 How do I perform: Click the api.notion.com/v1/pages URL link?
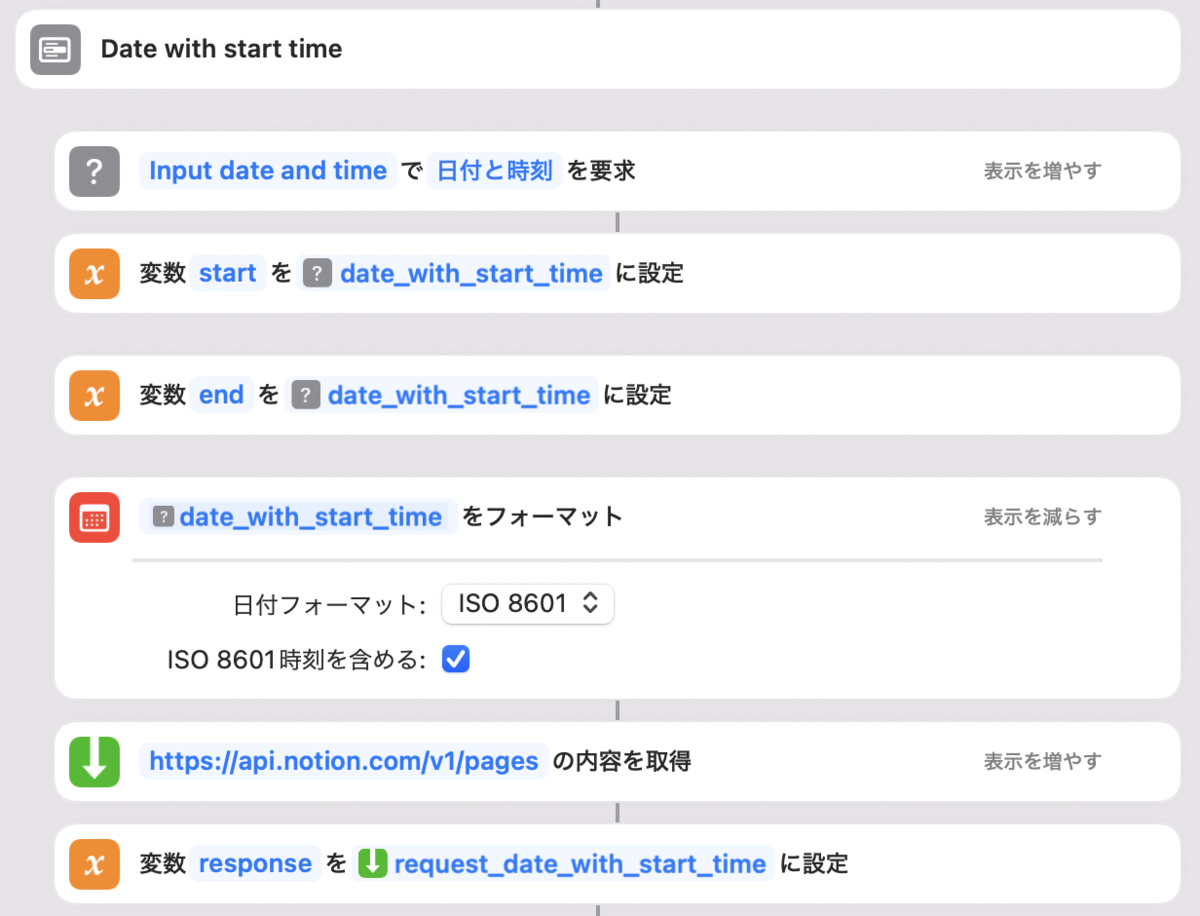(343, 761)
